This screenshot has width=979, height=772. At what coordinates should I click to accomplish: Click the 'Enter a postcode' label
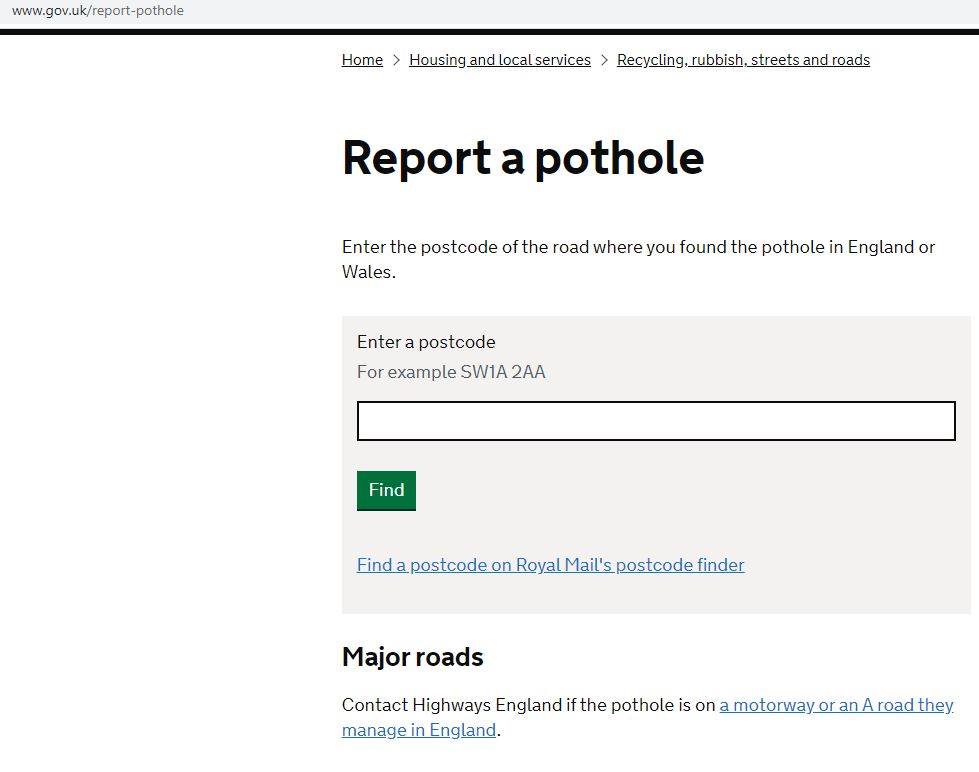pyautogui.click(x=426, y=342)
